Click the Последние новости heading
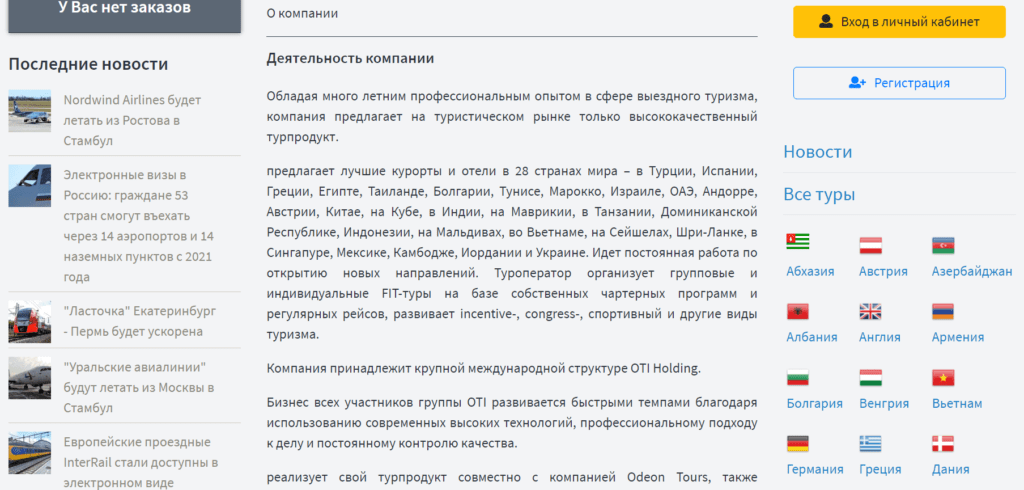The width and height of the screenshot is (1024, 490). pos(88,64)
